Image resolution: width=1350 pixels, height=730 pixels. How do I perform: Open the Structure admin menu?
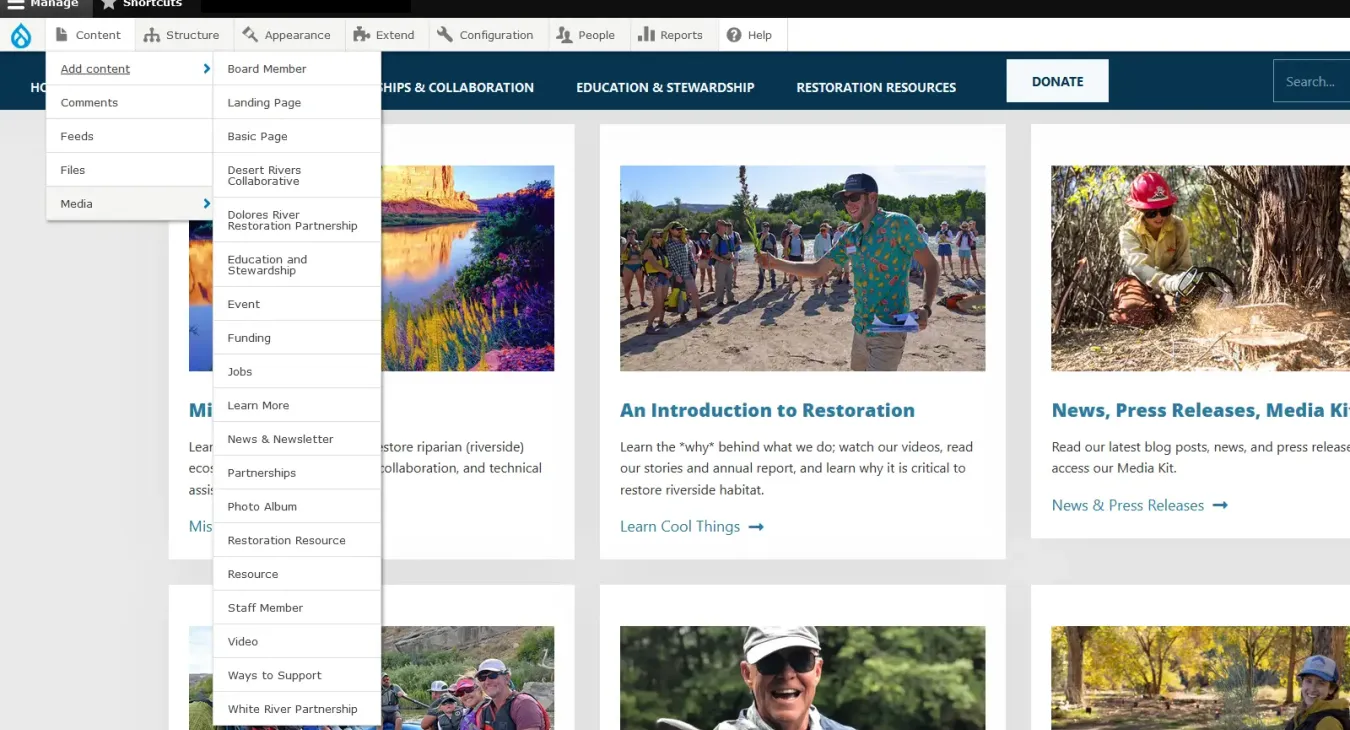[182, 35]
